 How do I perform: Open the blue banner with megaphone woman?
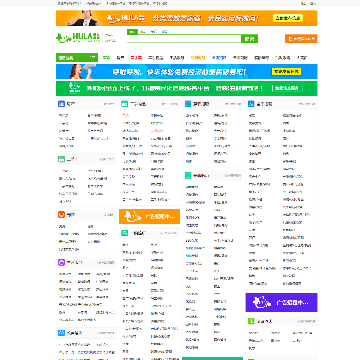click(187, 72)
